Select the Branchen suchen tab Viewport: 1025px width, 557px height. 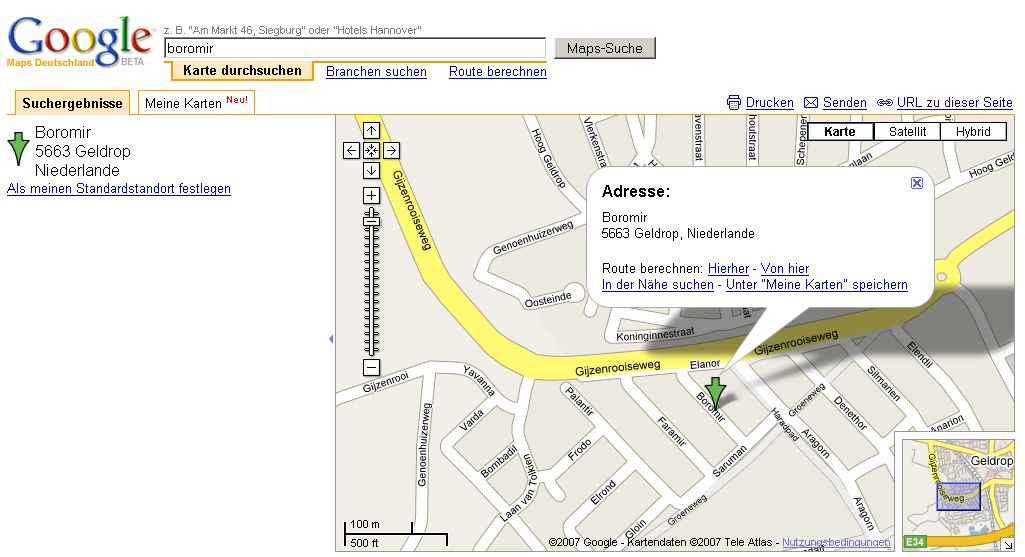click(376, 72)
